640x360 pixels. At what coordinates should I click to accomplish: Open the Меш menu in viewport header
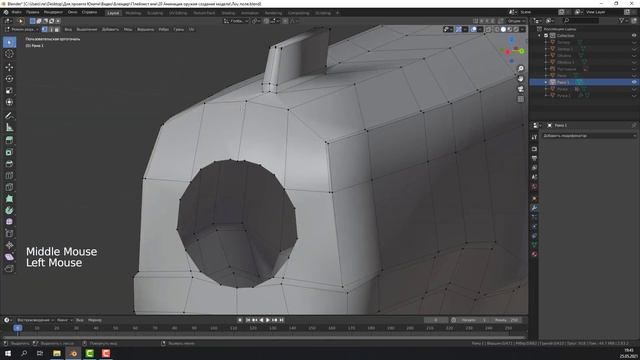pos(128,29)
